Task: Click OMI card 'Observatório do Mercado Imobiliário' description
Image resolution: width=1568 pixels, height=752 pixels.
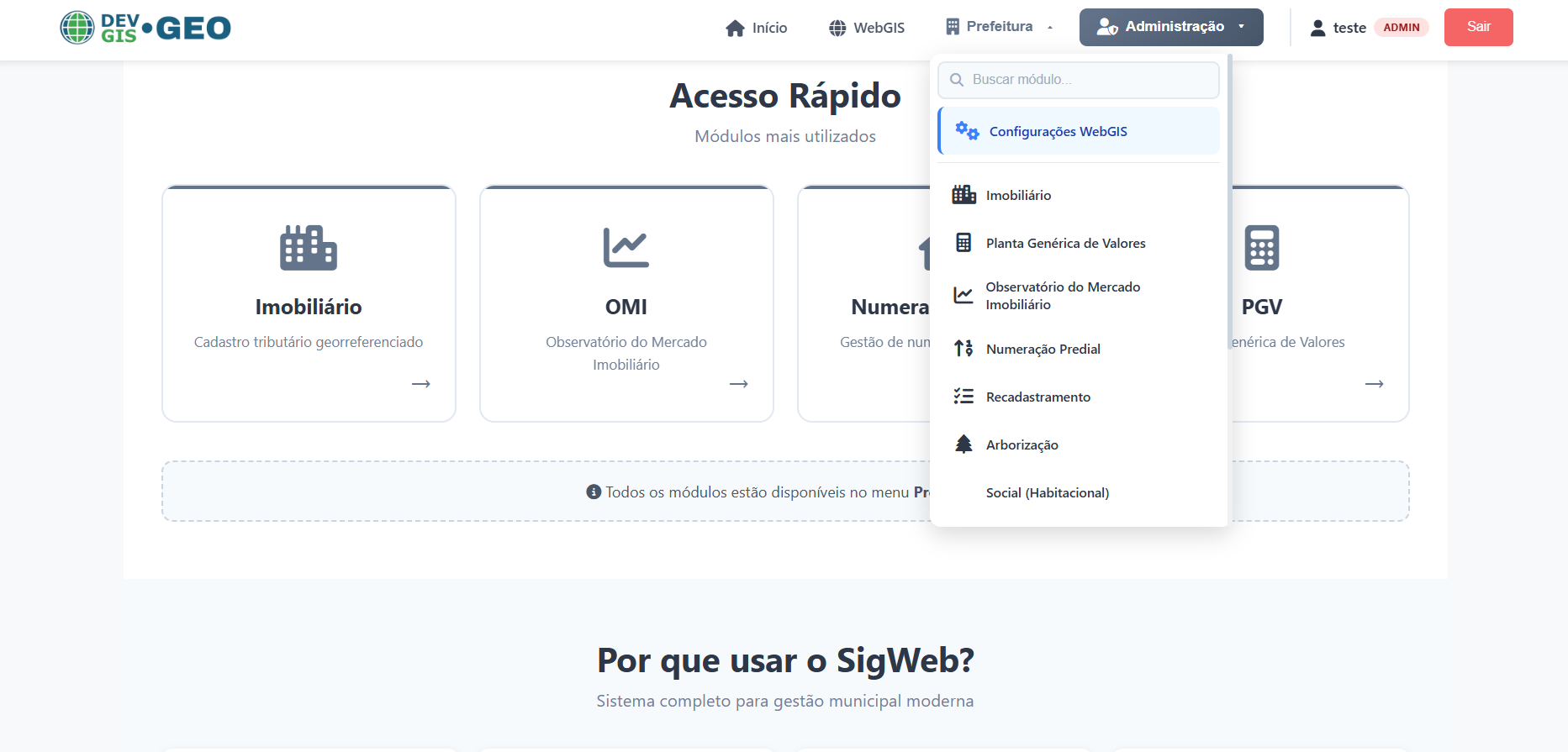Action: (x=626, y=353)
